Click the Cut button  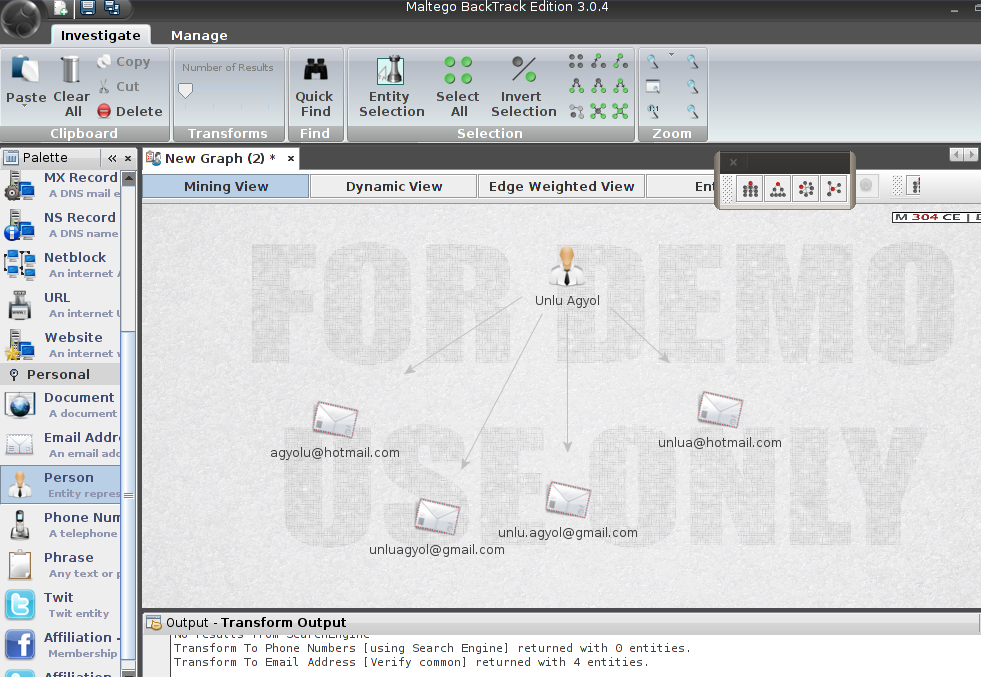pos(119,87)
